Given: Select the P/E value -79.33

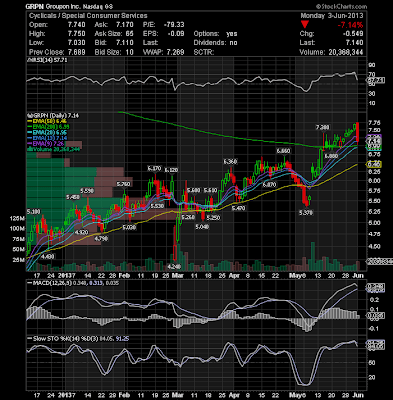Looking at the screenshot, I should click(174, 25).
